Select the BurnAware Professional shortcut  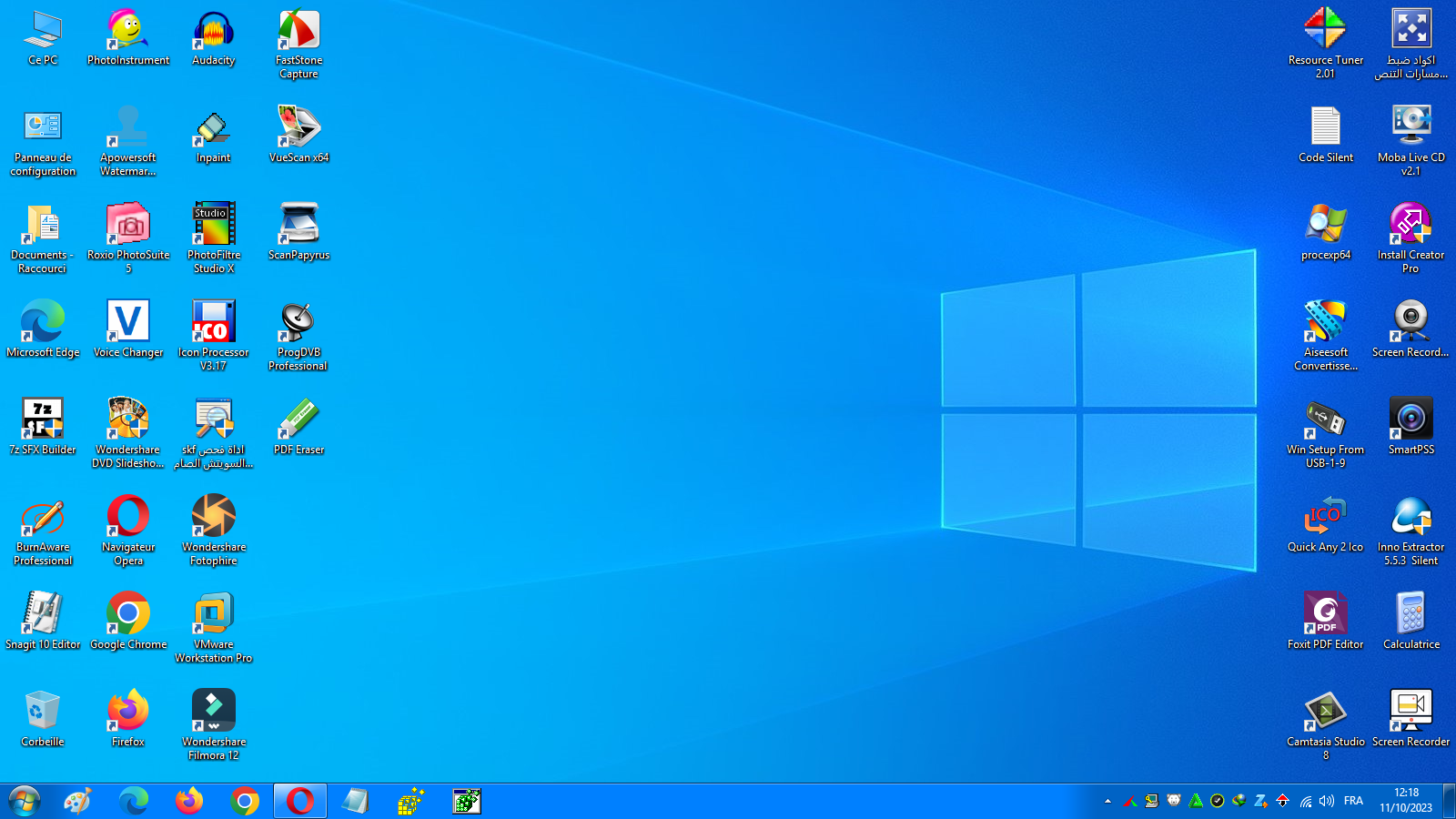(43, 531)
